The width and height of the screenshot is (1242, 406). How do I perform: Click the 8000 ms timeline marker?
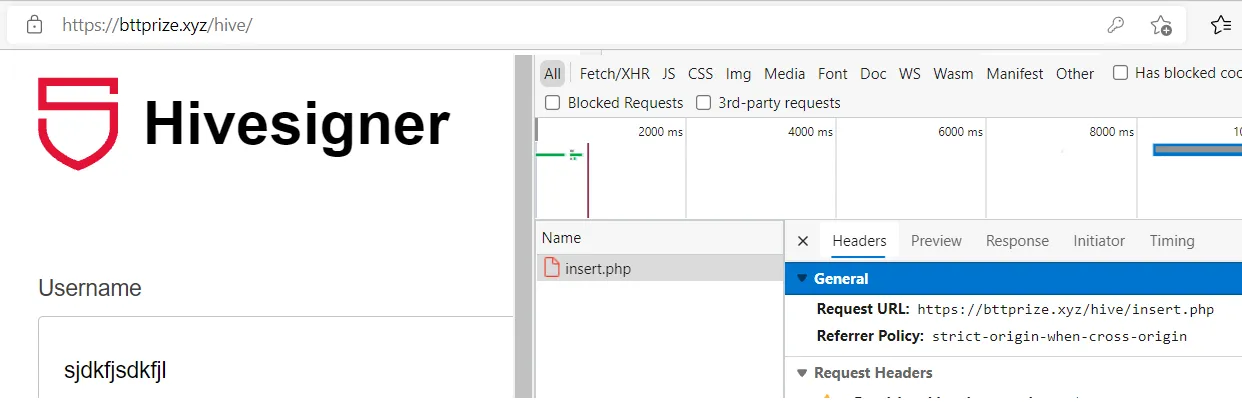[x=1111, y=131]
